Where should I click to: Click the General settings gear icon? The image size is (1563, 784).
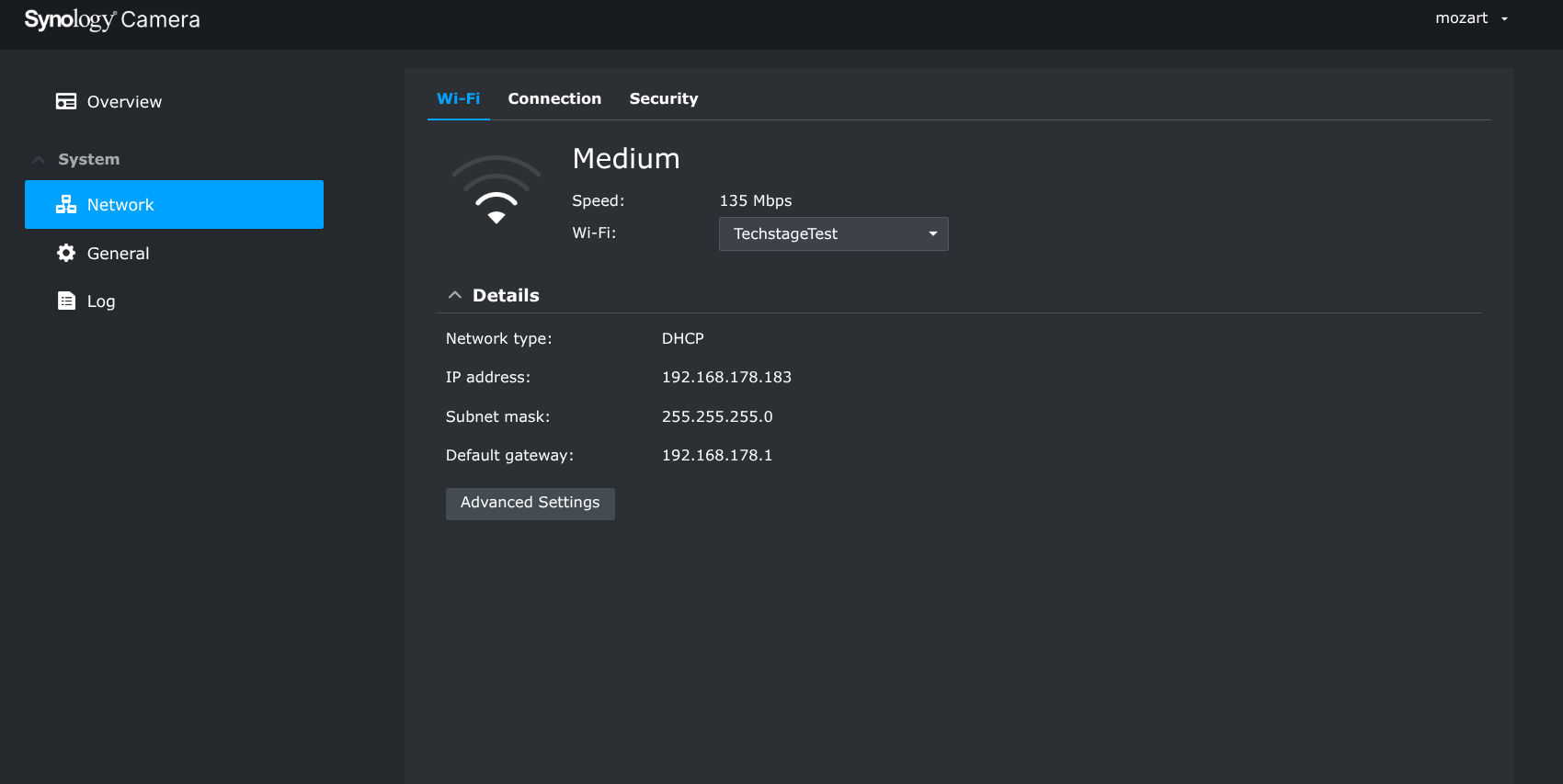(x=66, y=253)
